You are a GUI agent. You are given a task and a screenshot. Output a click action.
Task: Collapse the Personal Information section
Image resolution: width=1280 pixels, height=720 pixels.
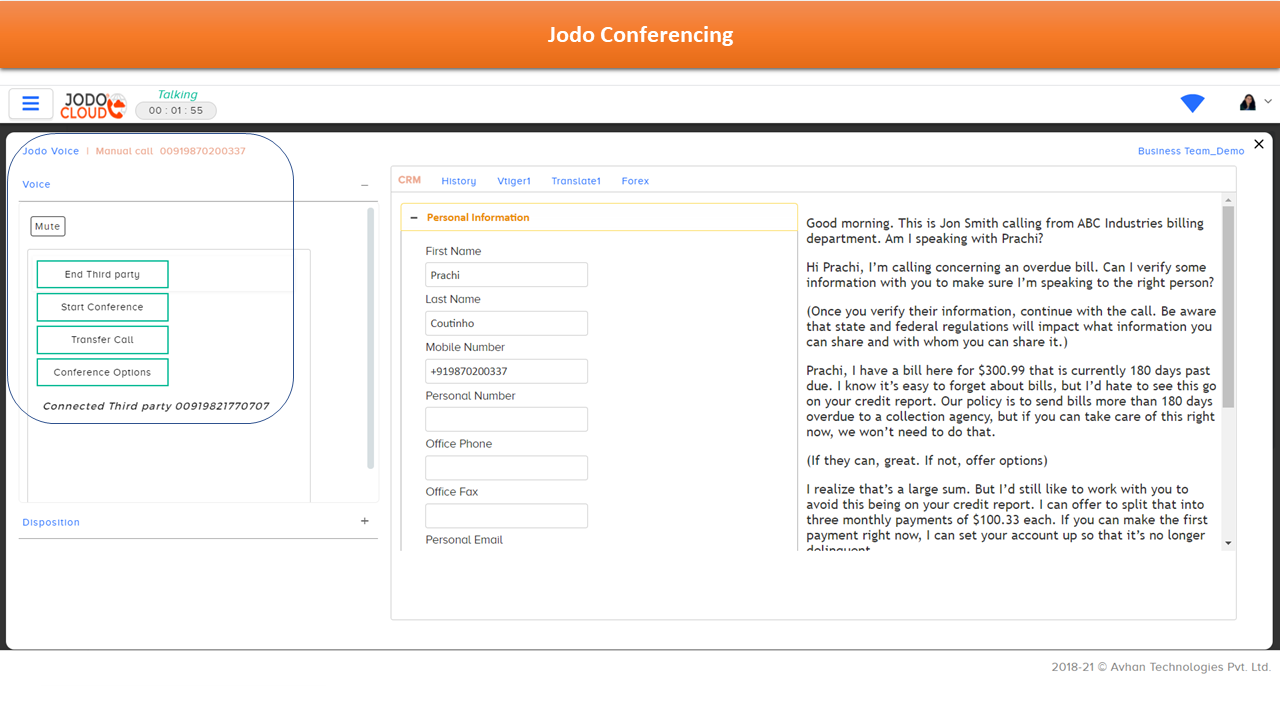[x=414, y=217]
